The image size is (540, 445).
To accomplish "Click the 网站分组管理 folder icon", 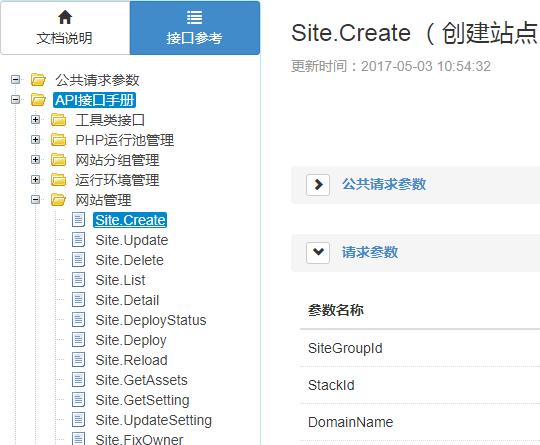I will pos(59,160).
